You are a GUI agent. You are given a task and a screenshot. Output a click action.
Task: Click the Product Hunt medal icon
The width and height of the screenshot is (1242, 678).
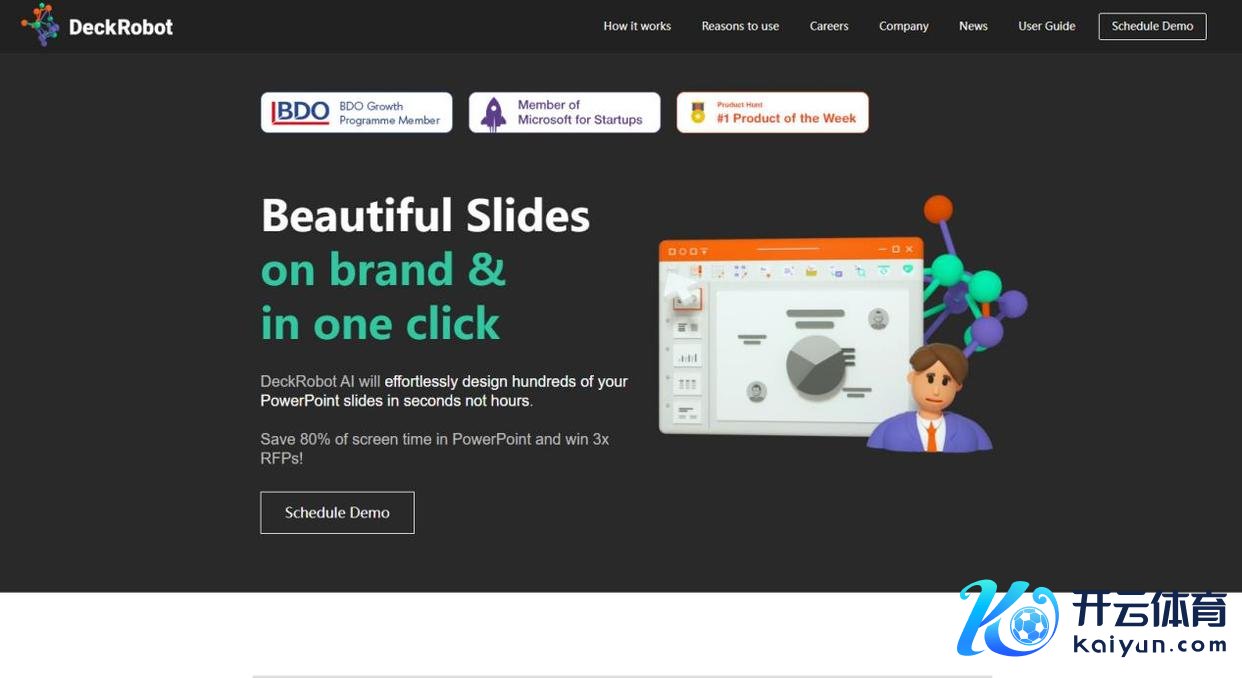pos(697,115)
